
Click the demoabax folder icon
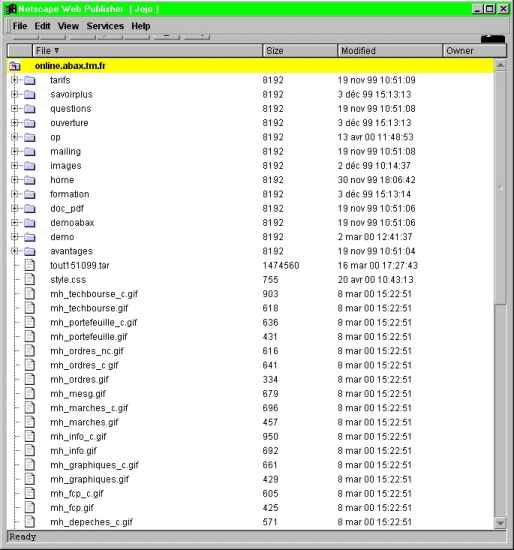pos(30,223)
